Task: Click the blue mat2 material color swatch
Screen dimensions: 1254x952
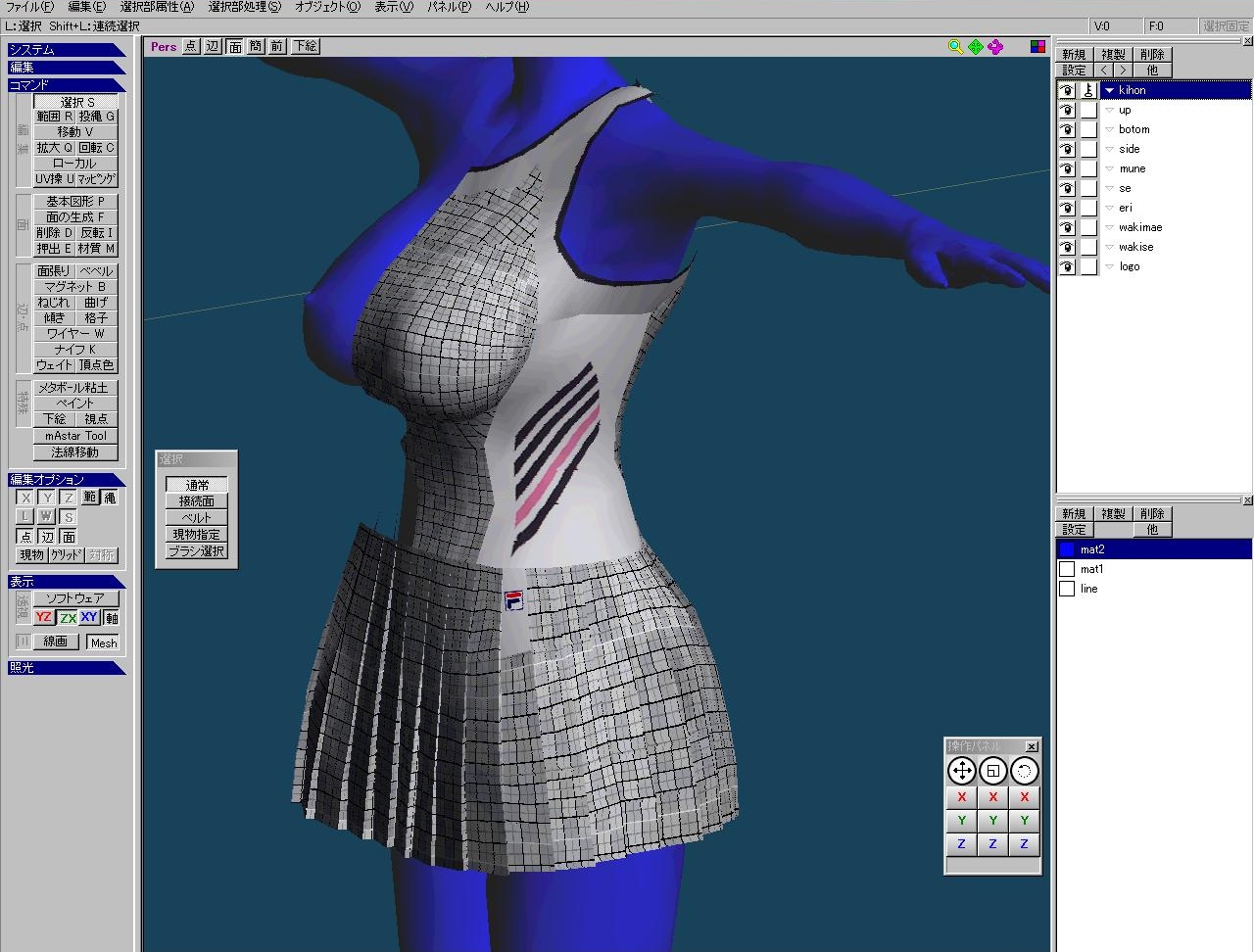Action: pyautogui.click(x=1067, y=549)
